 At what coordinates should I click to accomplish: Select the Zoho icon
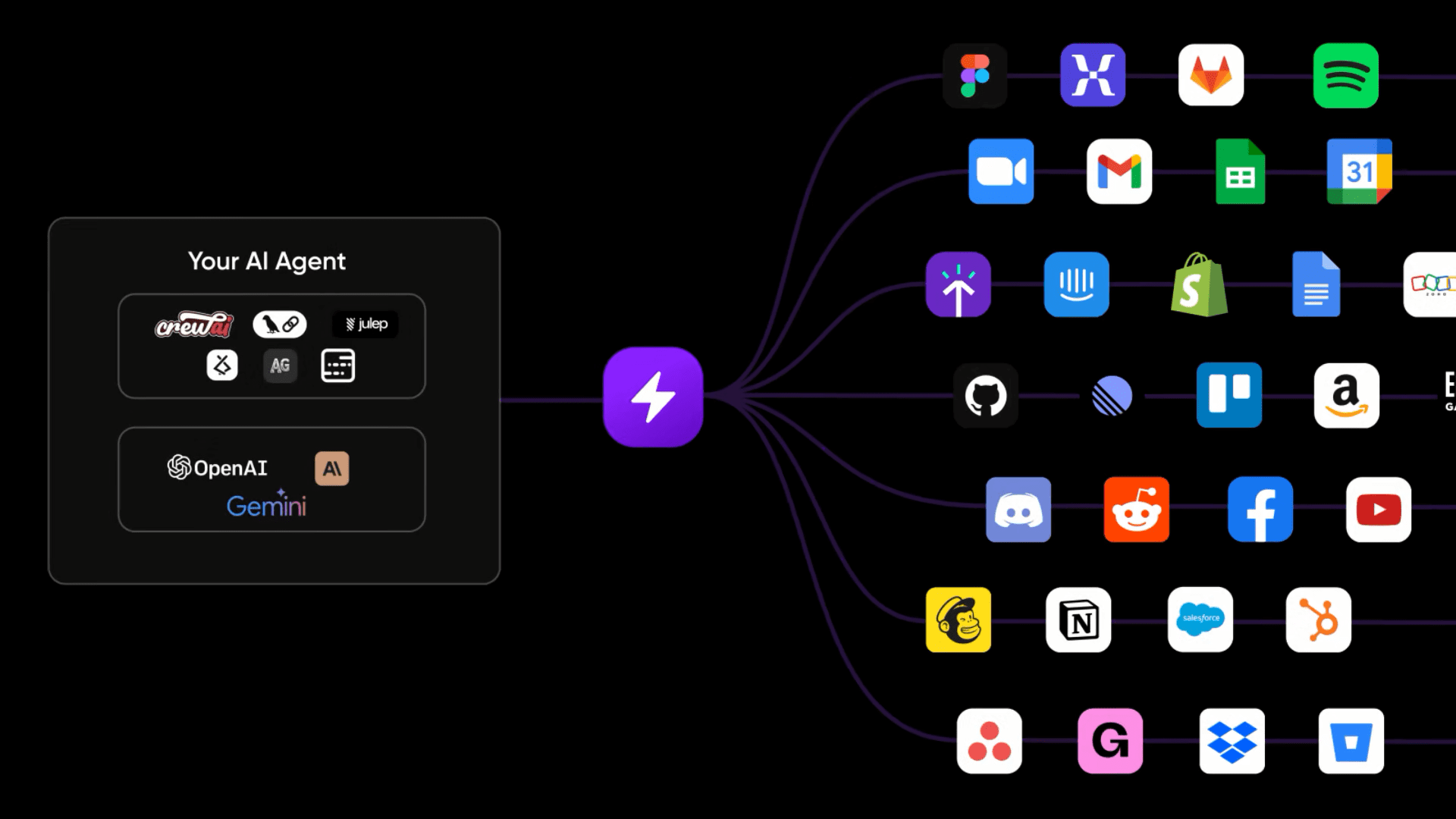point(1429,284)
